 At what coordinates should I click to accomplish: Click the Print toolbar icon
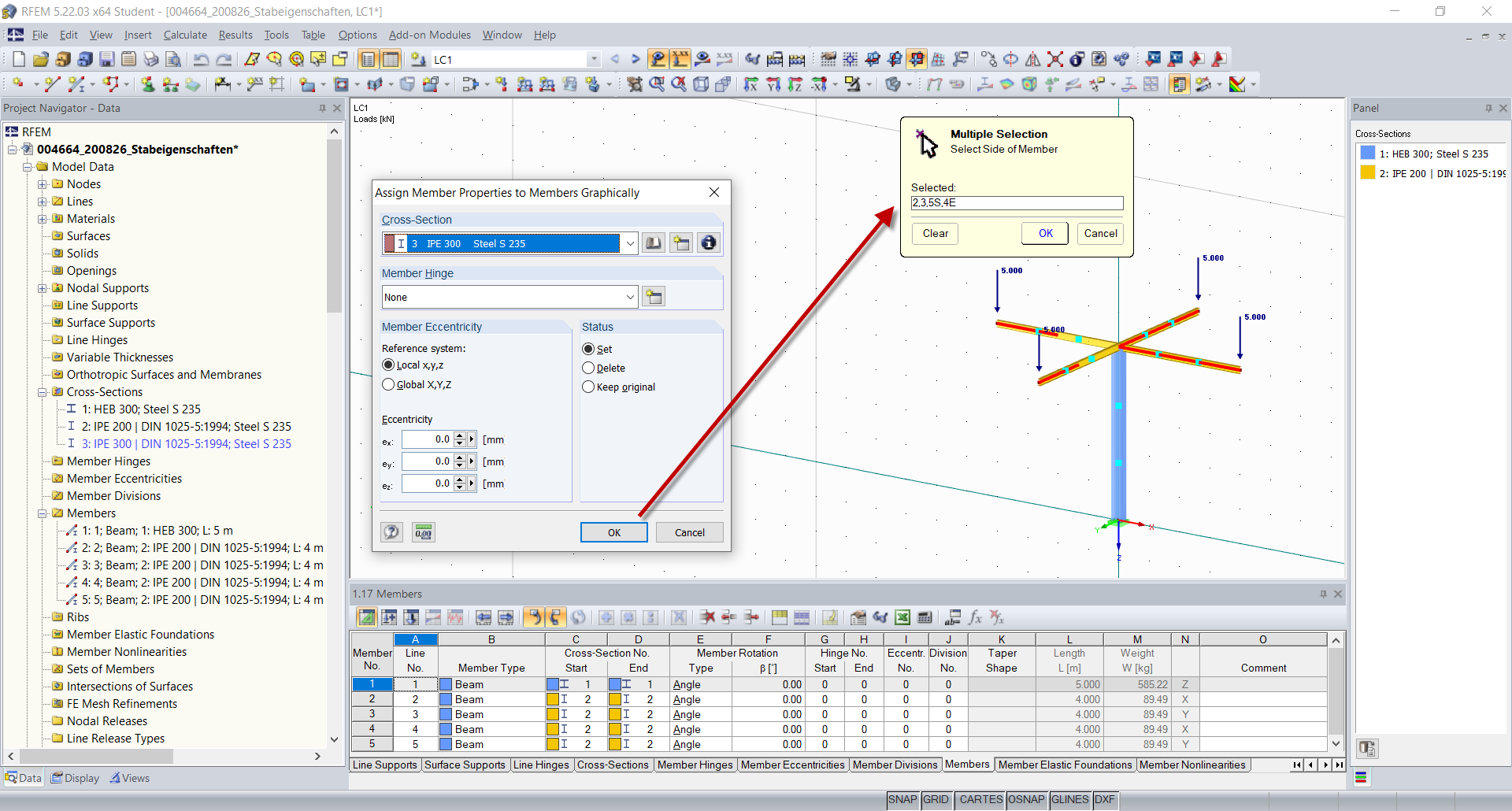(151, 59)
